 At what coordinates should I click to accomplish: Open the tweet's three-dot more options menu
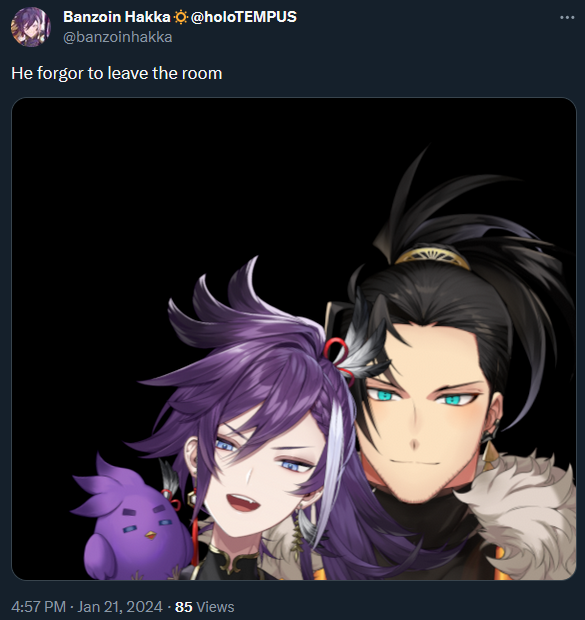tap(567, 17)
